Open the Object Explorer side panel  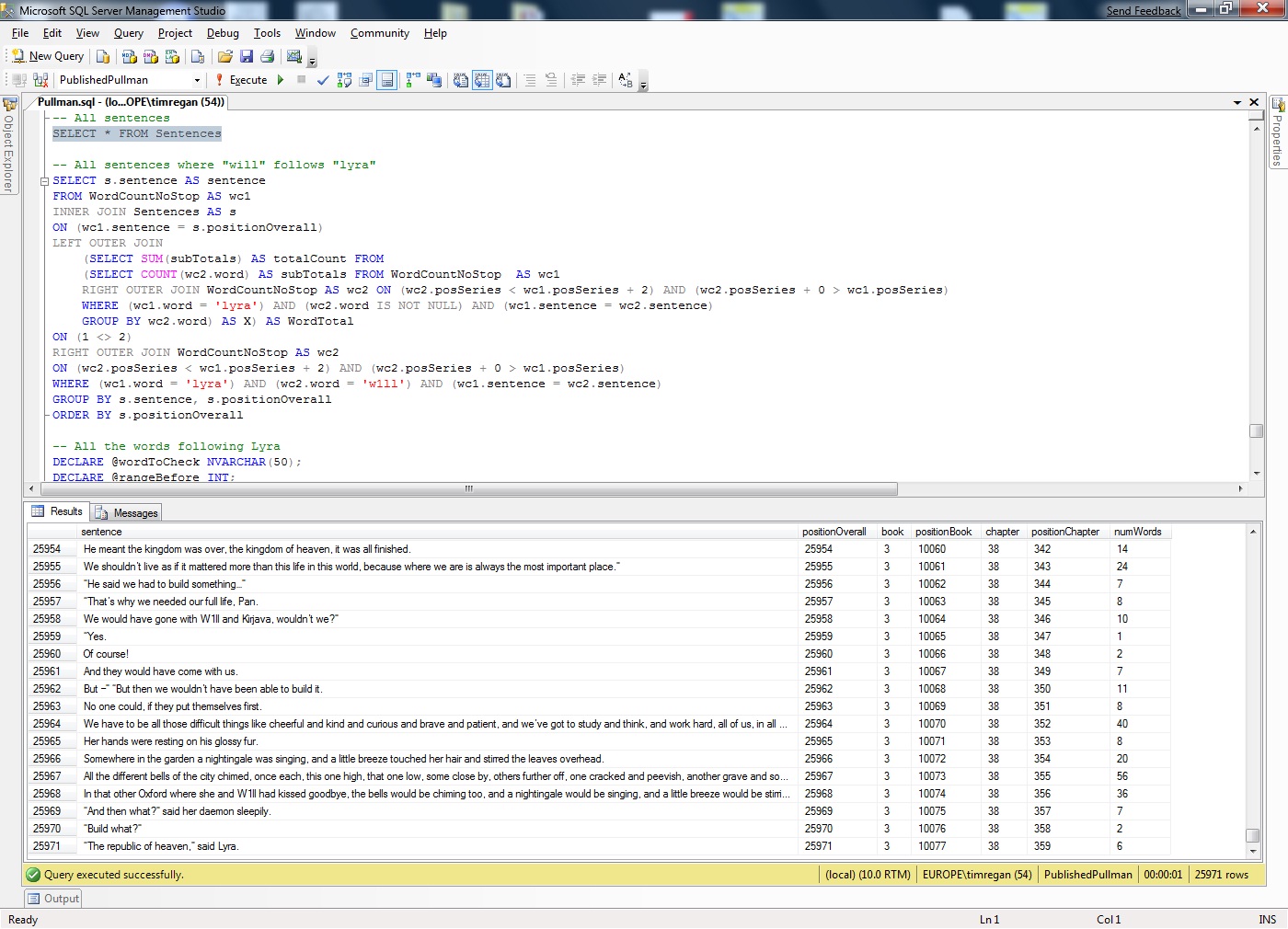tap(9, 147)
